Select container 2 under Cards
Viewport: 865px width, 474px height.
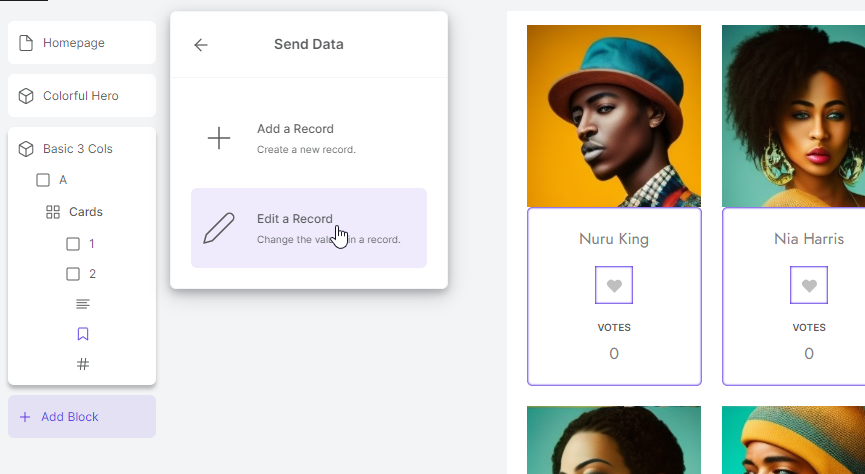click(x=81, y=274)
